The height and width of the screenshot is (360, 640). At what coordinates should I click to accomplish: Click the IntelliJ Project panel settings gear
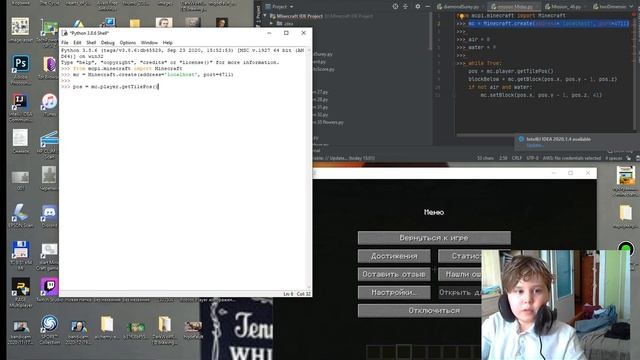[x=418, y=7]
